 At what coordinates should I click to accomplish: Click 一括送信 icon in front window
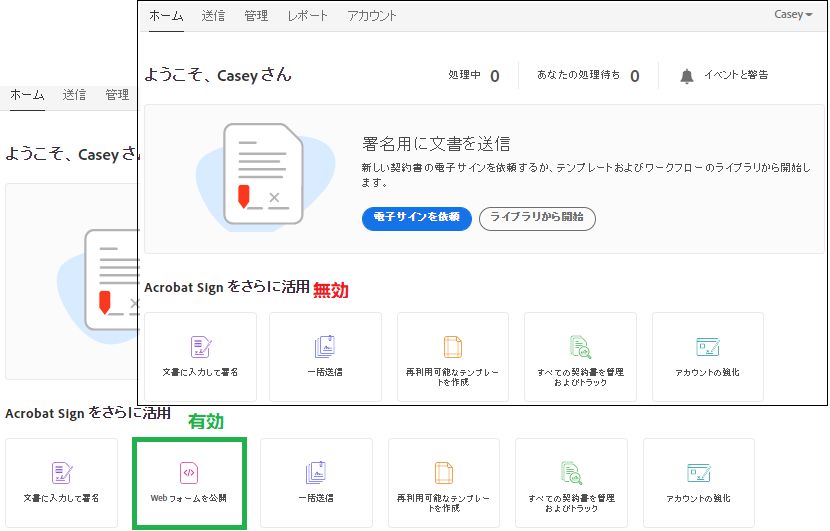(325, 346)
